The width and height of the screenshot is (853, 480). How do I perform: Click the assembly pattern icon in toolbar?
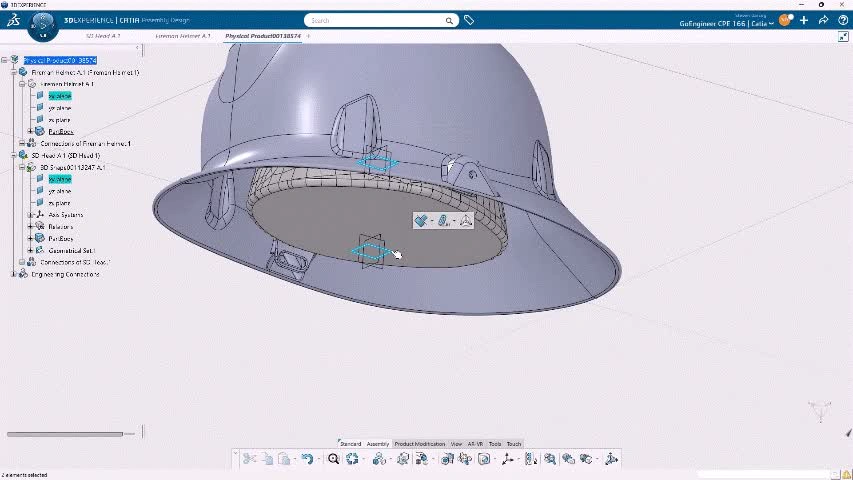tap(530, 459)
